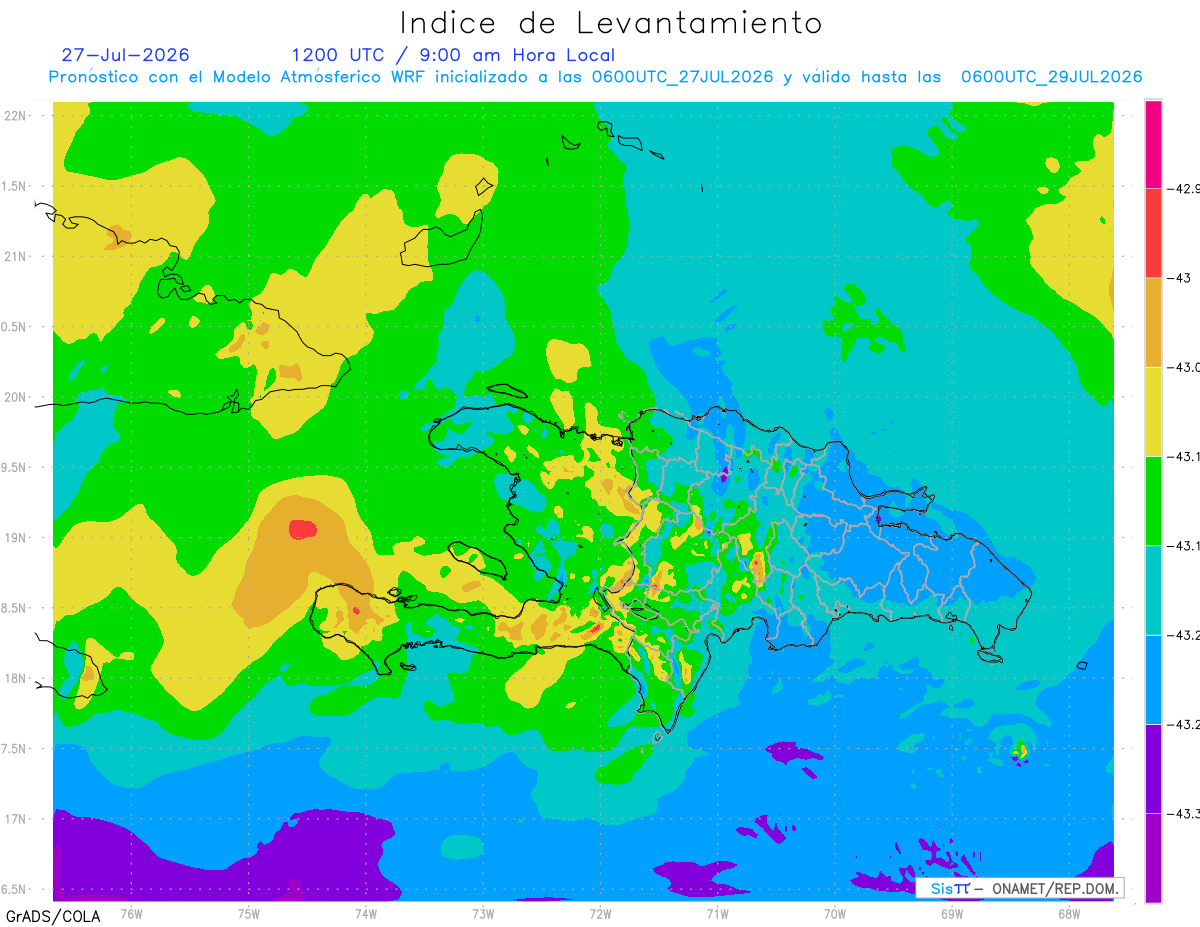The height and width of the screenshot is (927, 1200).
Task: Click the '19N' latitude label
Action: pos(16,537)
